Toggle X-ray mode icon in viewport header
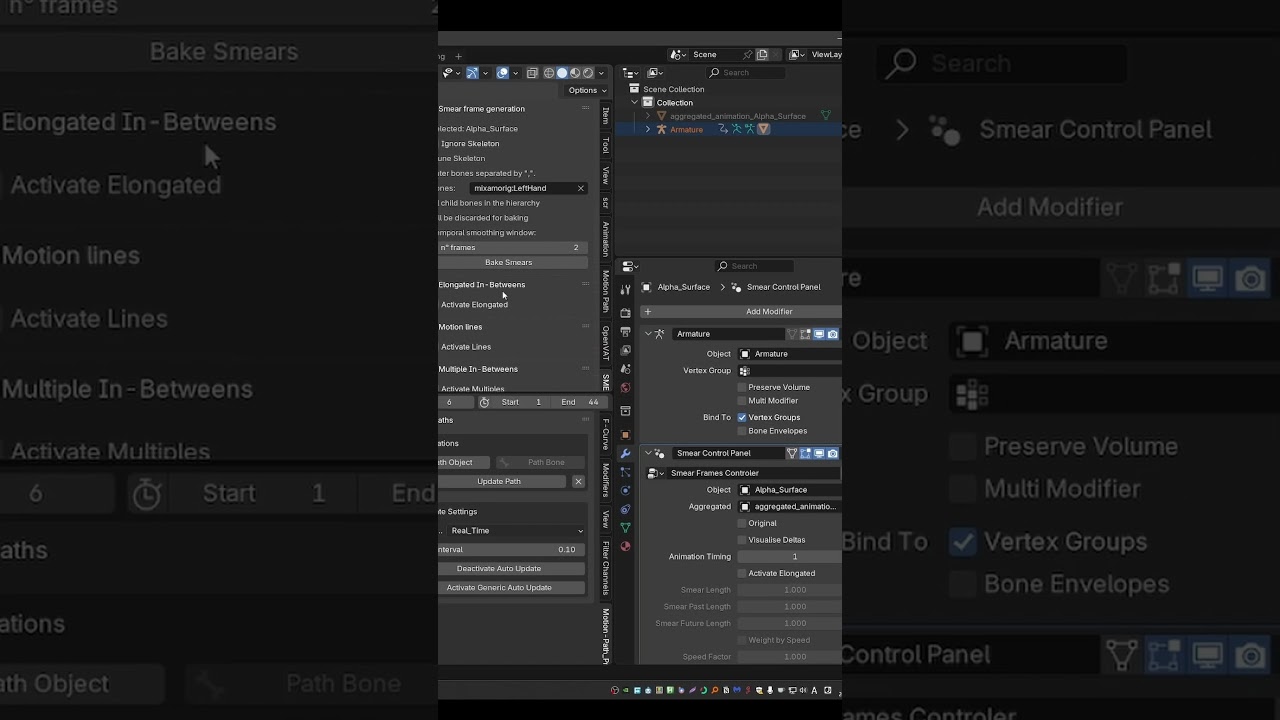Image resolution: width=1280 pixels, height=720 pixels. (532, 73)
